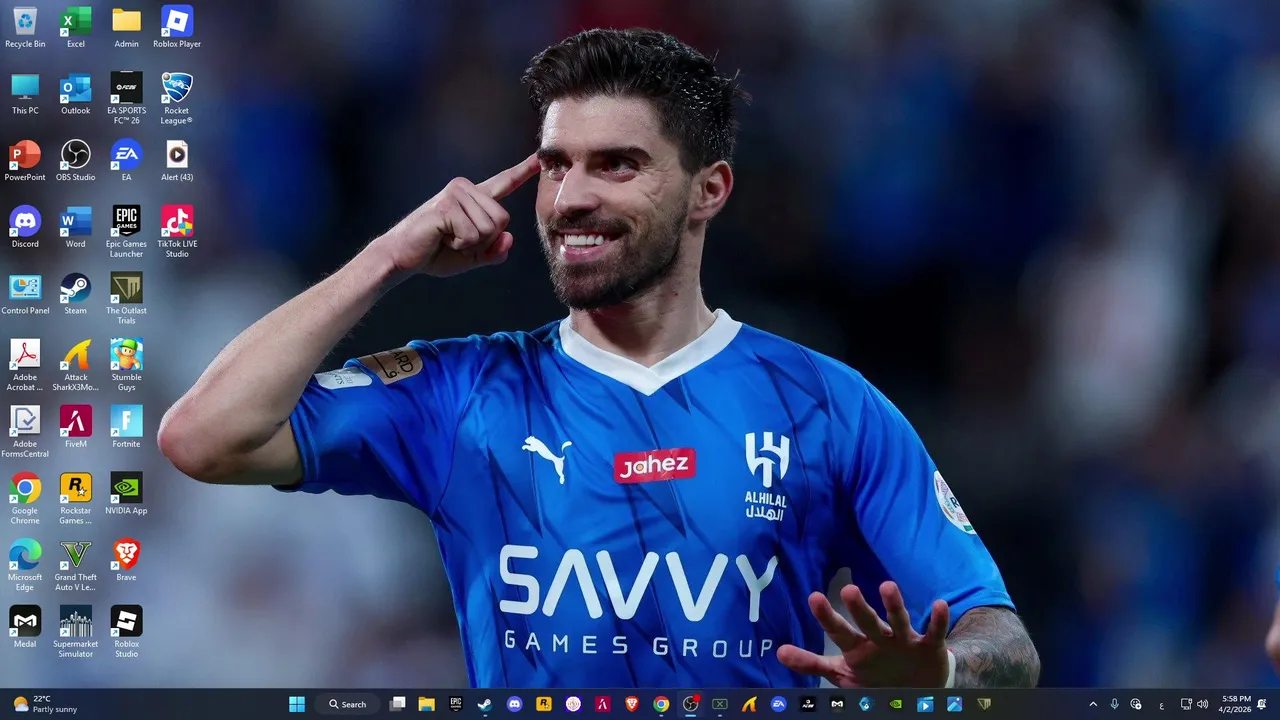Select the Epic Games Launcher shortcut

[126, 232]
